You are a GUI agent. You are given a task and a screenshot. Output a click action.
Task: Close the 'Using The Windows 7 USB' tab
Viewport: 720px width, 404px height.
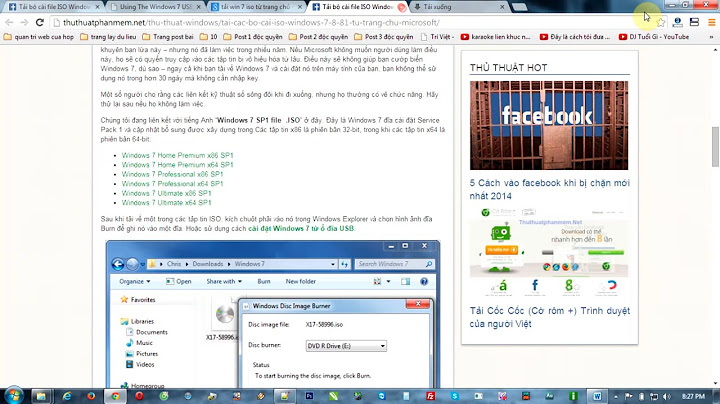tap(198, 7)
